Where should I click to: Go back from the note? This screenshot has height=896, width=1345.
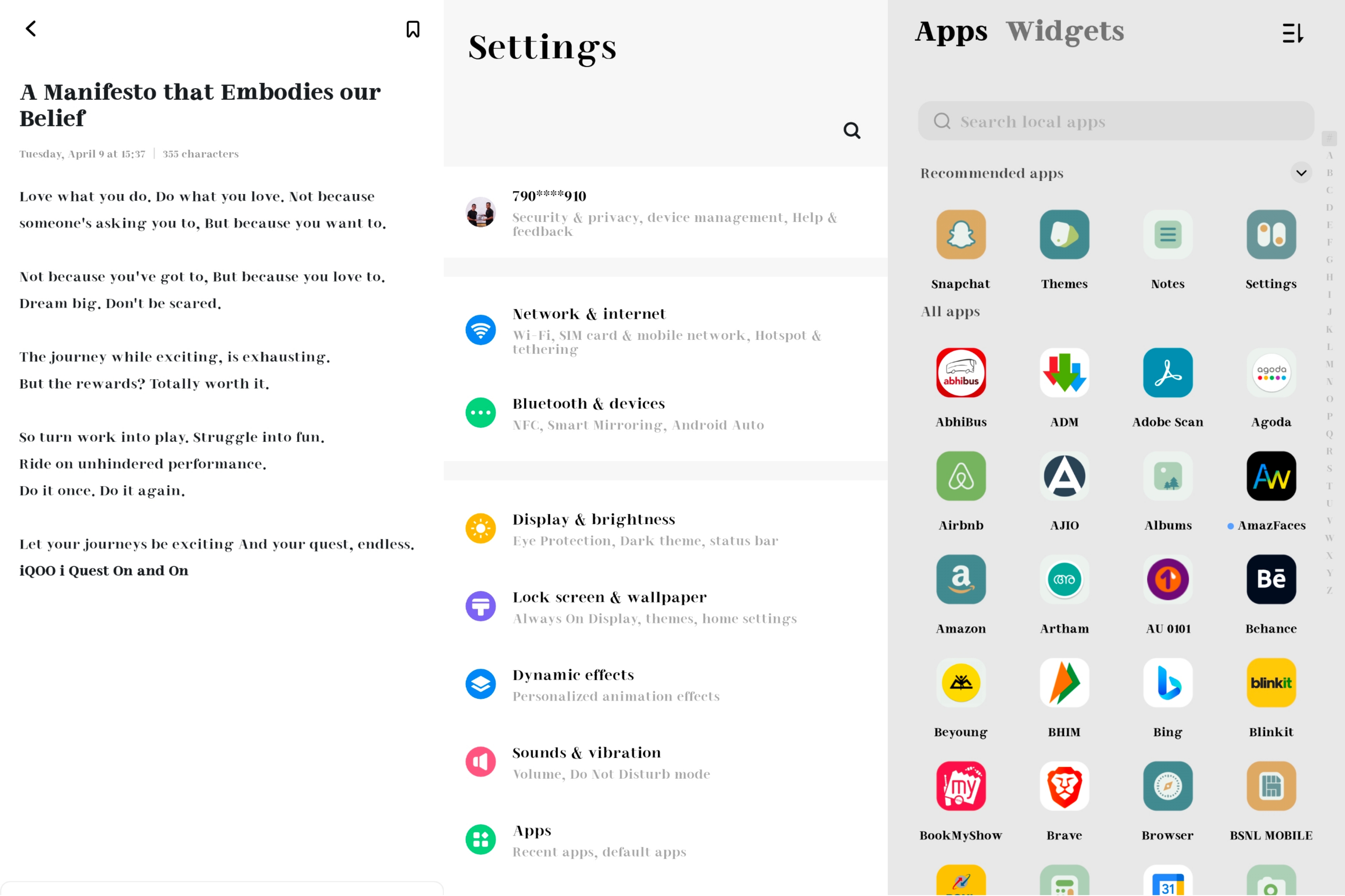[x=31, y=29]
